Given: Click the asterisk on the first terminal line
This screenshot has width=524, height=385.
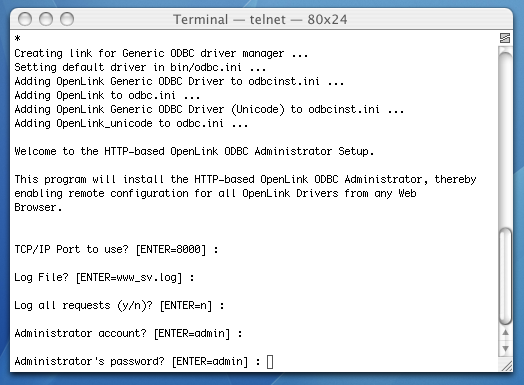Looking at the screenshot, I should 17,38.
